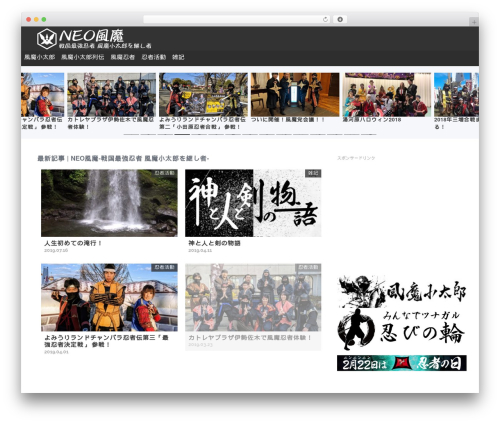Open the 神と人と剣の物語 article link

[214, 243]
